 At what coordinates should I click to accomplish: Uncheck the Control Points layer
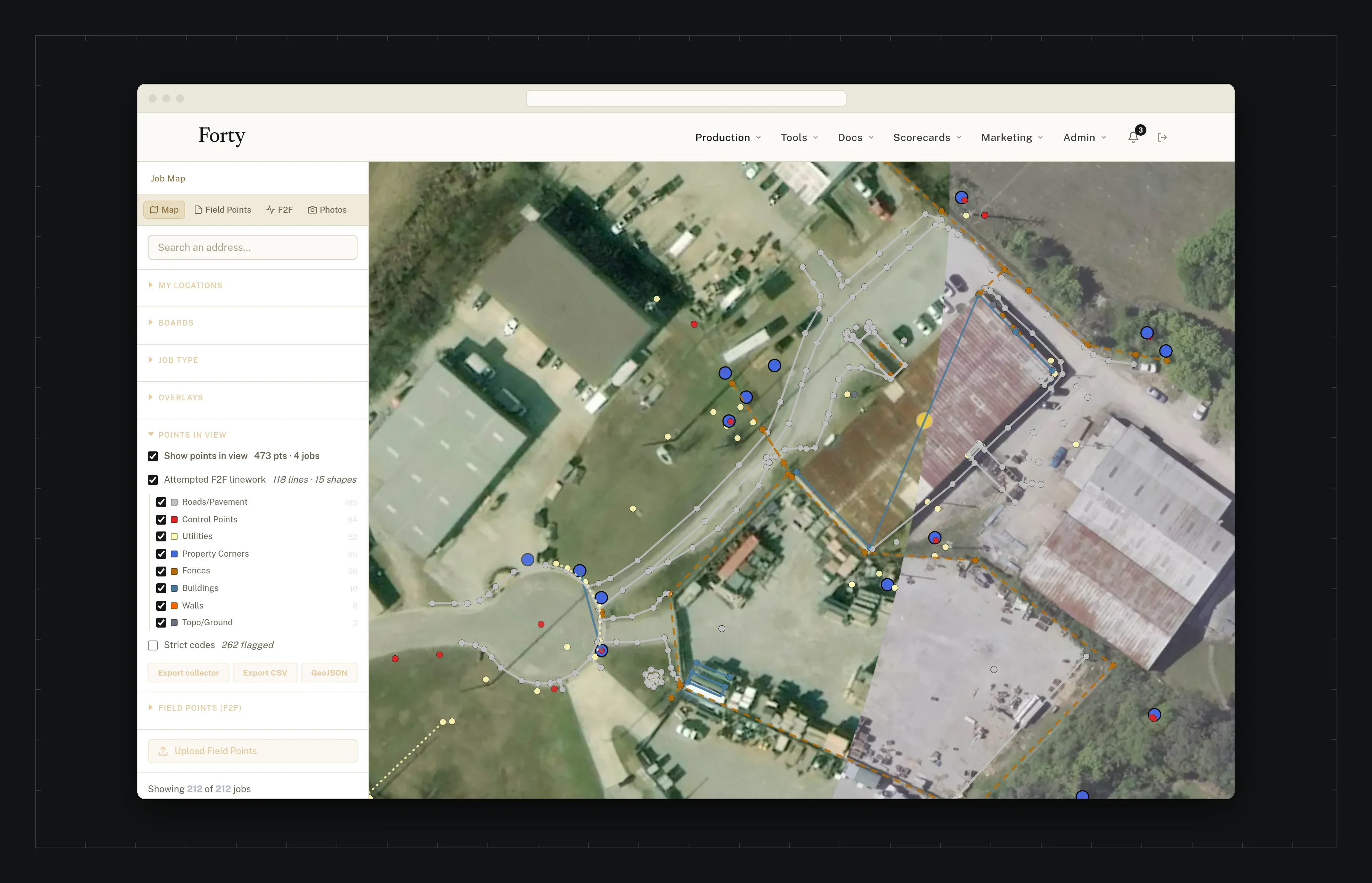[162, 520]
